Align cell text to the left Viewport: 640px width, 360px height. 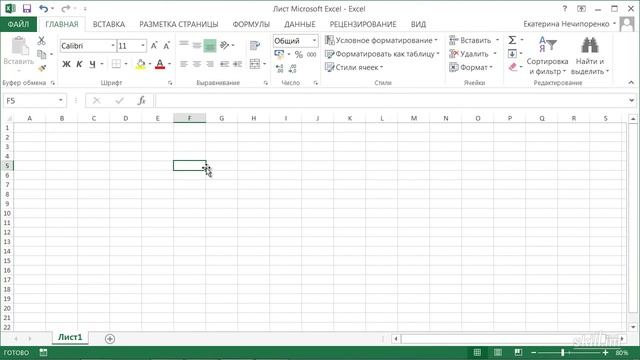click(184, 64)
